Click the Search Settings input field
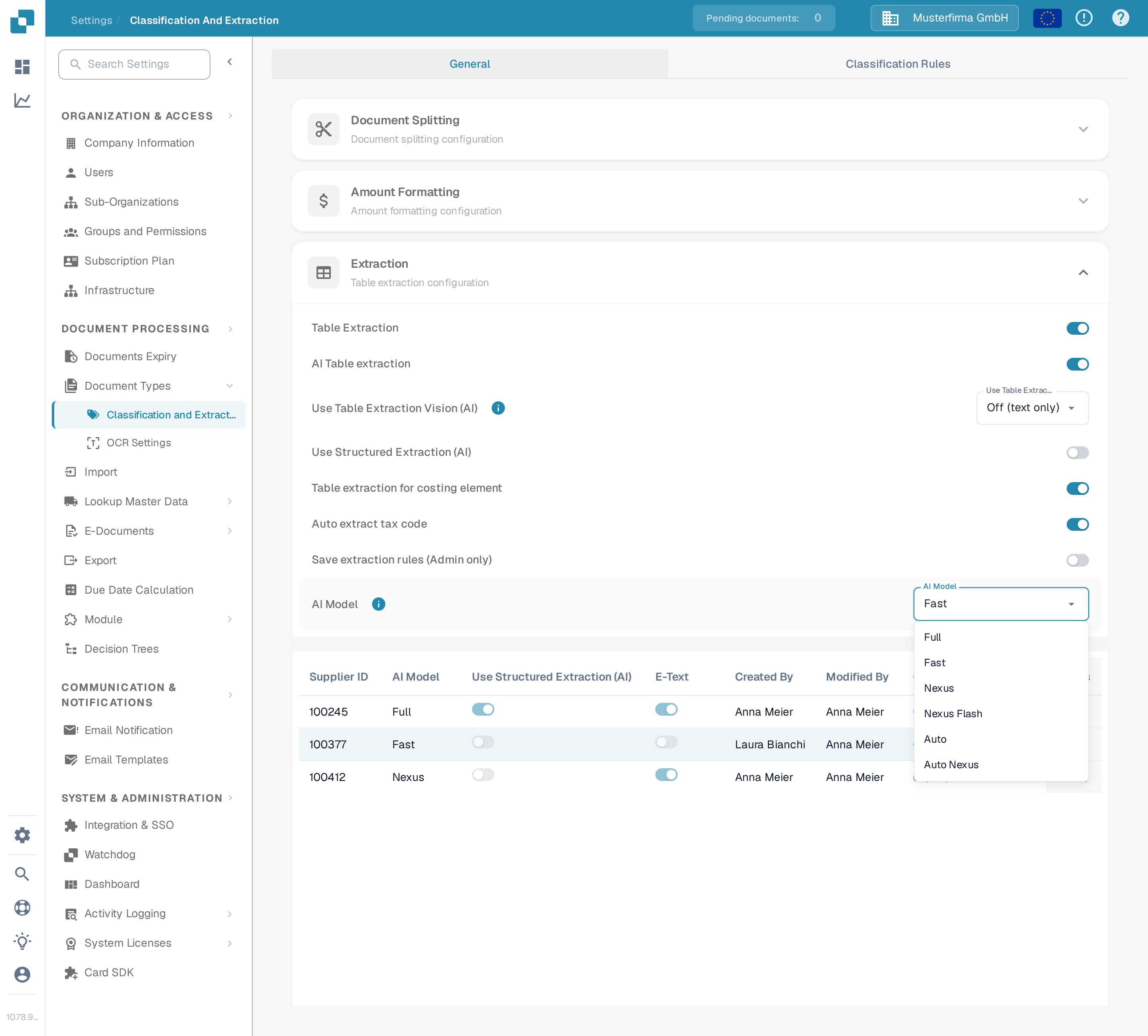Image resolution: width=1148 pixels, height=1036 pixels. [x=134, y=64]
